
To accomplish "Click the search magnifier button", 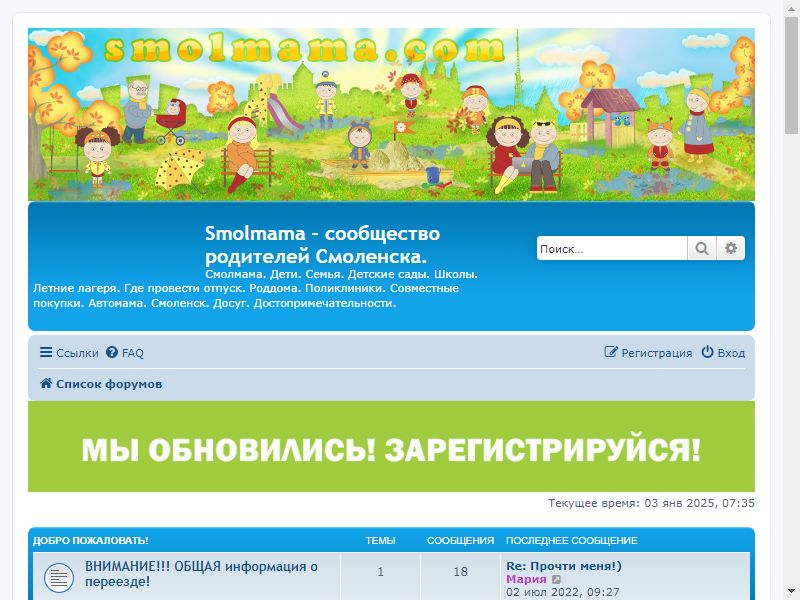I will tap(702, 248).
